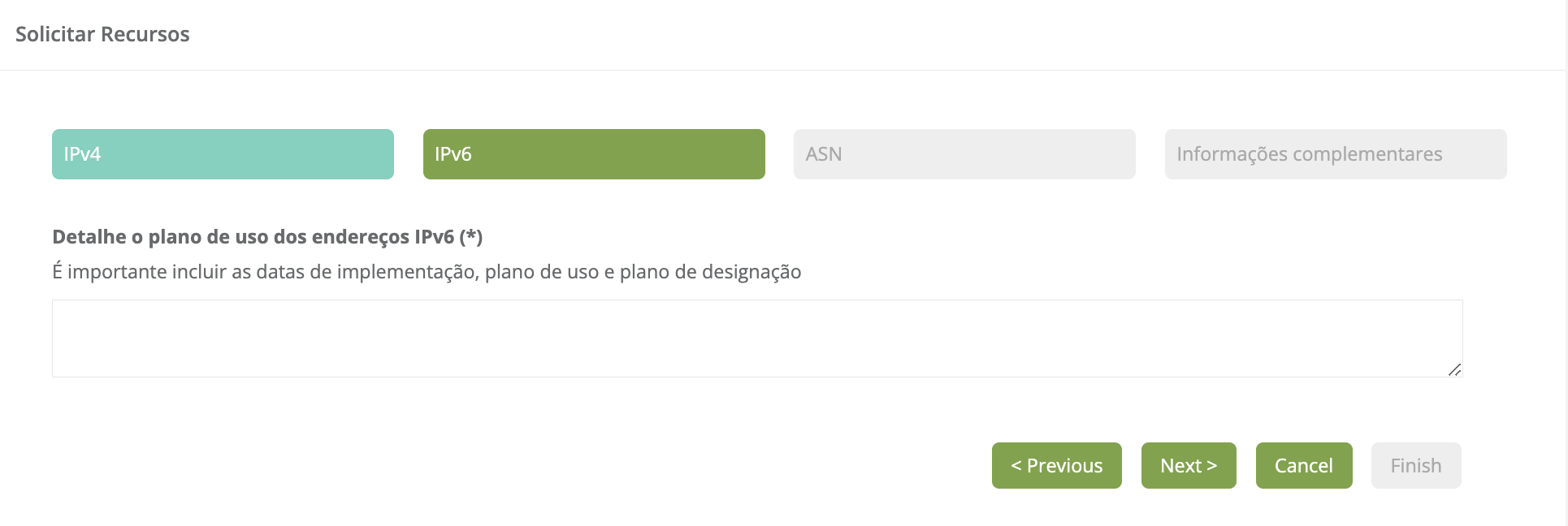Choose the last step, Informações complementares
The height and width of the screenshot is (526, 1568).
click(1335, 154)
